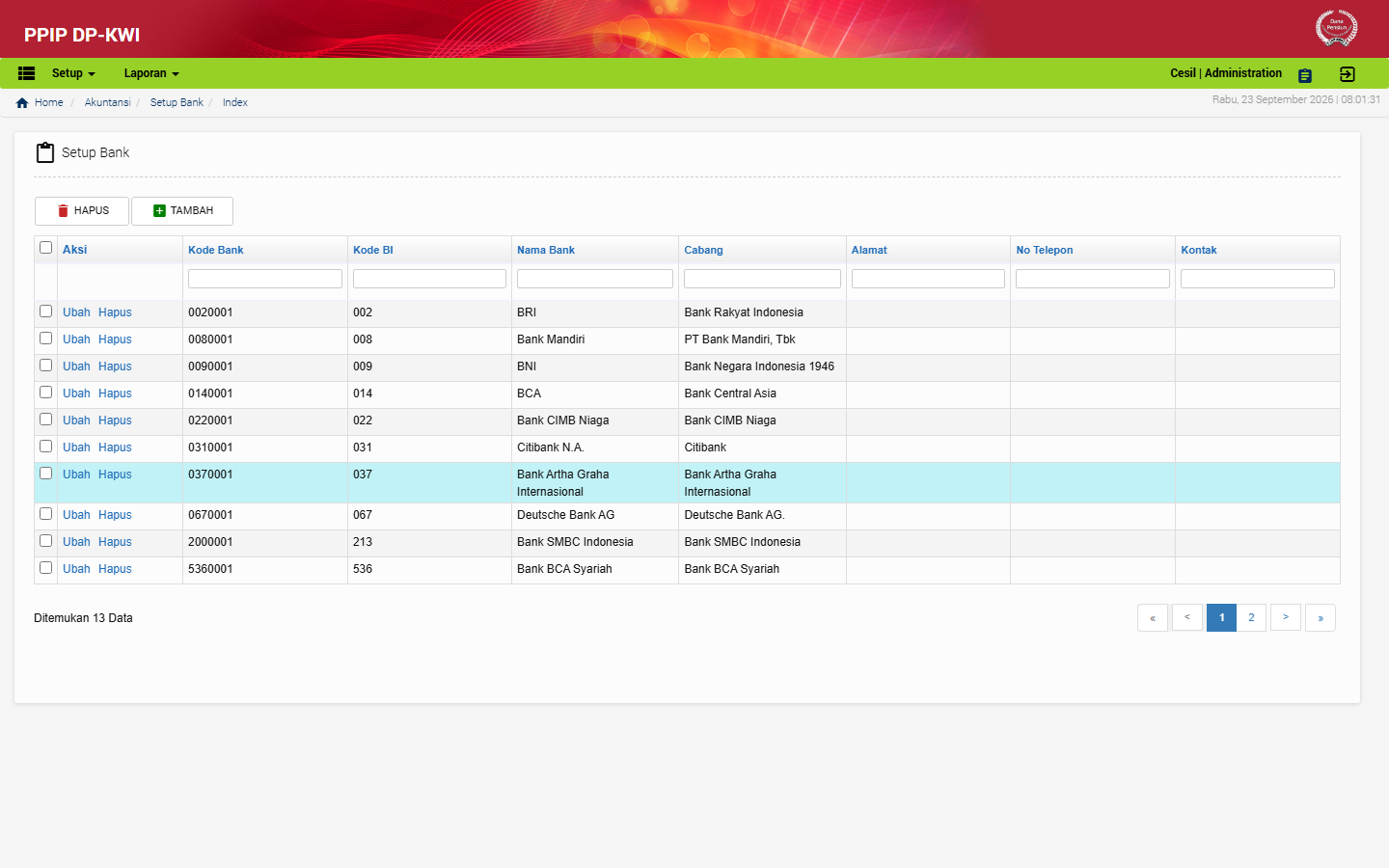Check the box for the BCA row
This screenshot has width=1389, height=868.
point(45,392)
